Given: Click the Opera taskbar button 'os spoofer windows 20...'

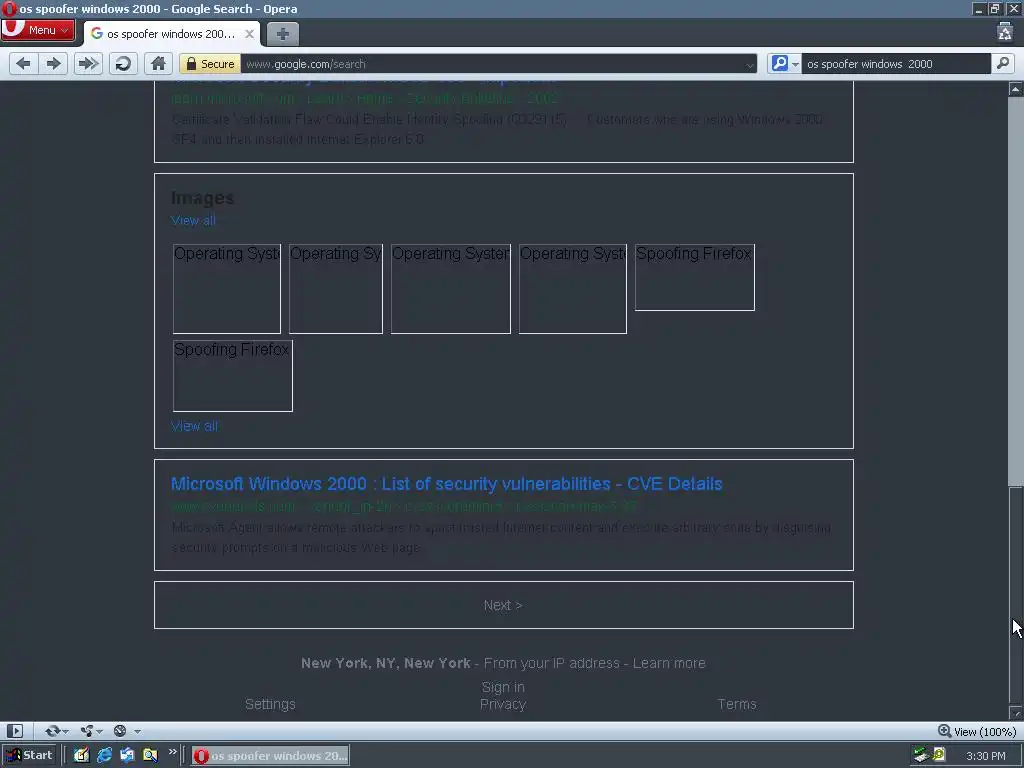Looking at the screenshot, I should click(x=270, y=756).
